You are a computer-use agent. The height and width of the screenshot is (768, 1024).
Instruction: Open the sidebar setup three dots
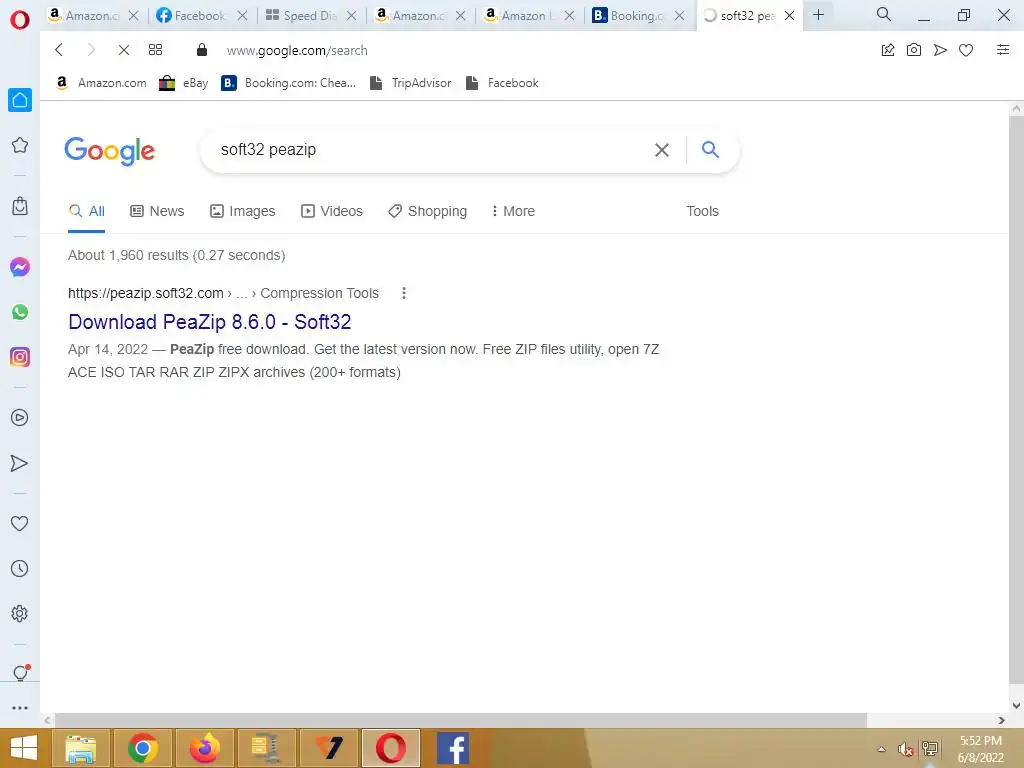[x=20, y=707]
